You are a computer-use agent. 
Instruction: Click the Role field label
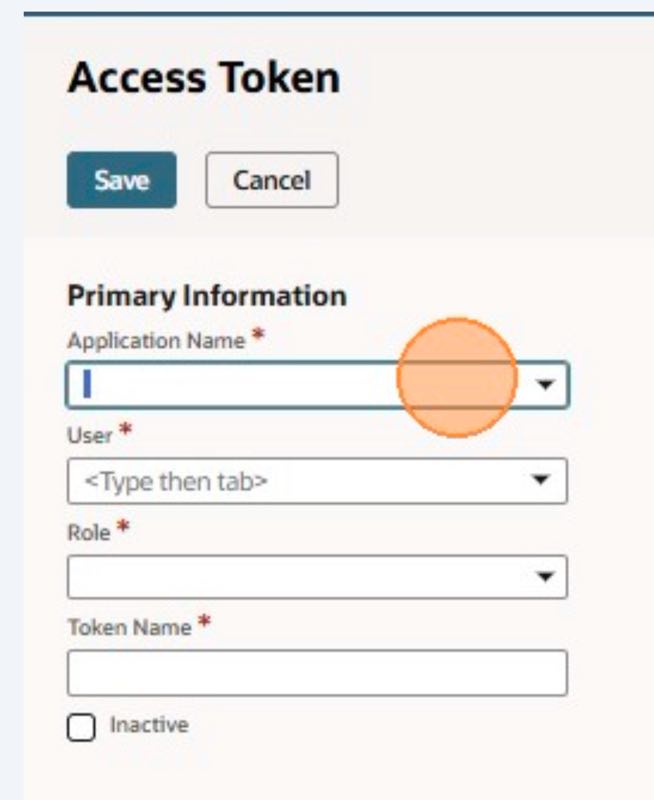coord(88,533)
